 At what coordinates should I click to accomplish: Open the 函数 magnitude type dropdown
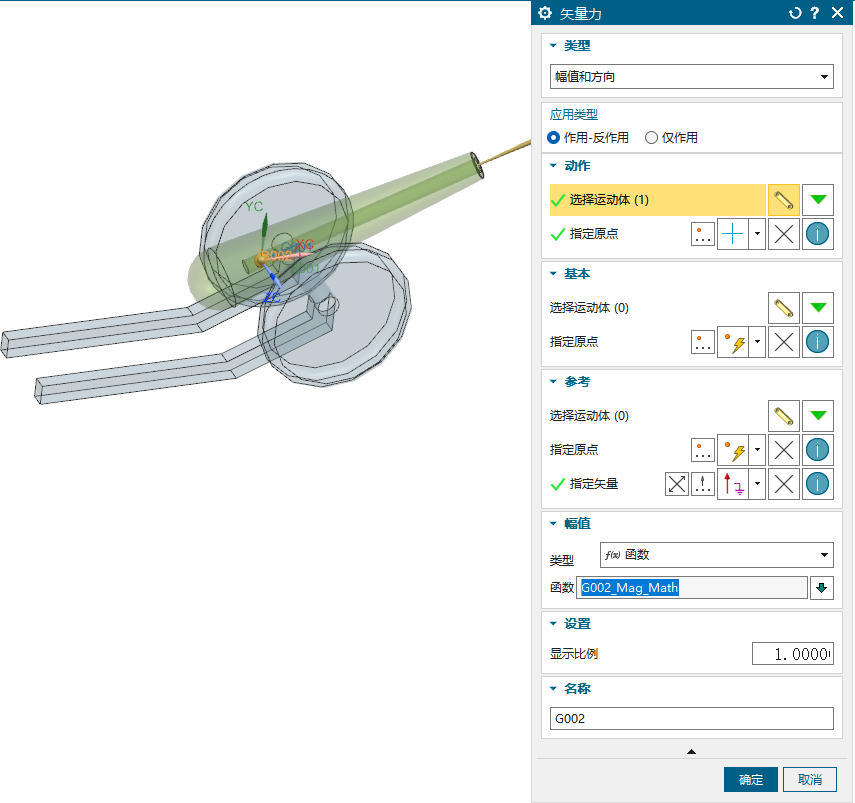pyautogui.click(x=715, y=555)
